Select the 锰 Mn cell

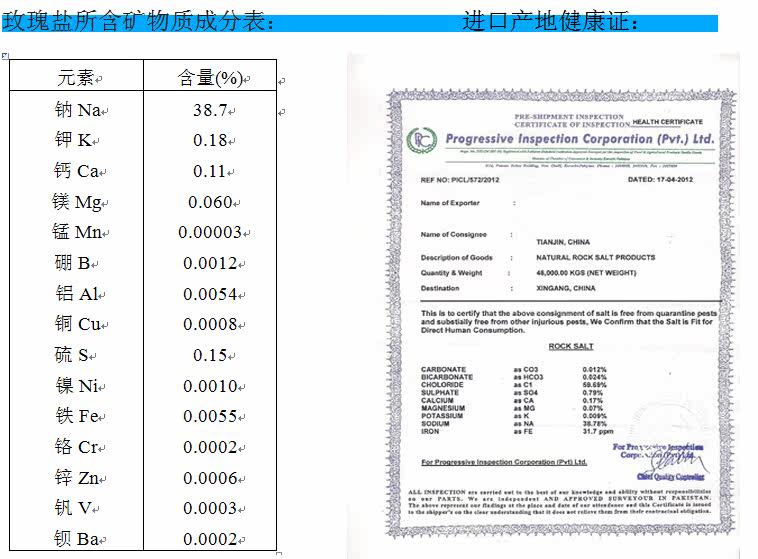coord(77,232)
